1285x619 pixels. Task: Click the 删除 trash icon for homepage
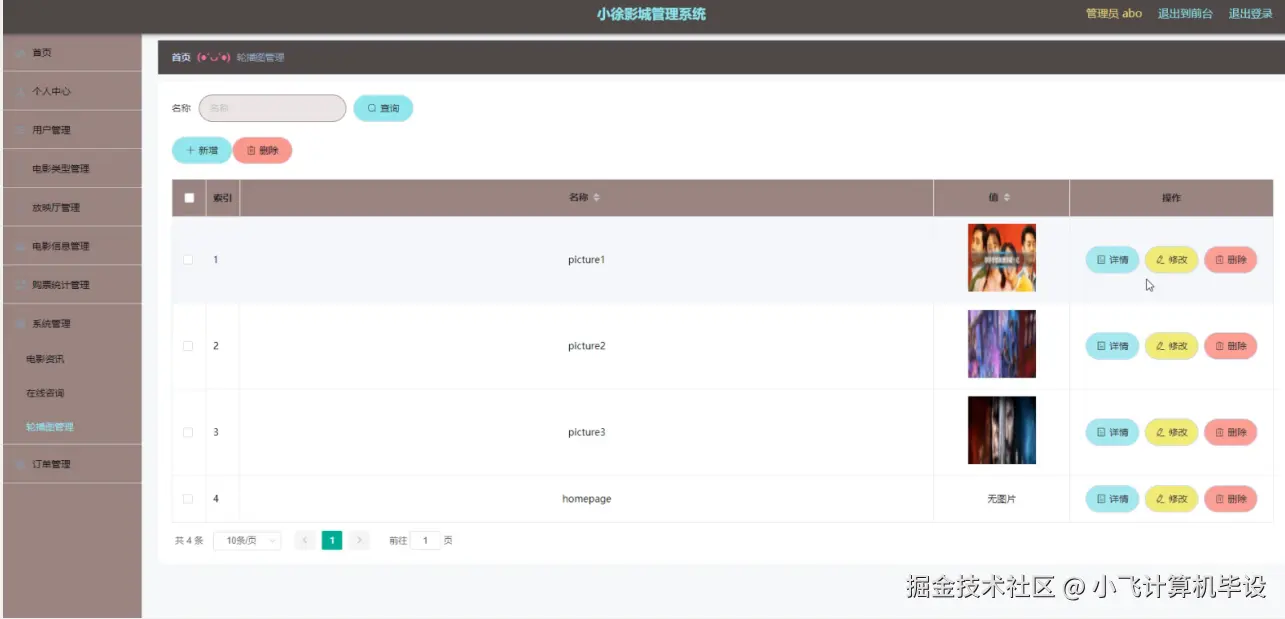click(x=1220, y=498)
